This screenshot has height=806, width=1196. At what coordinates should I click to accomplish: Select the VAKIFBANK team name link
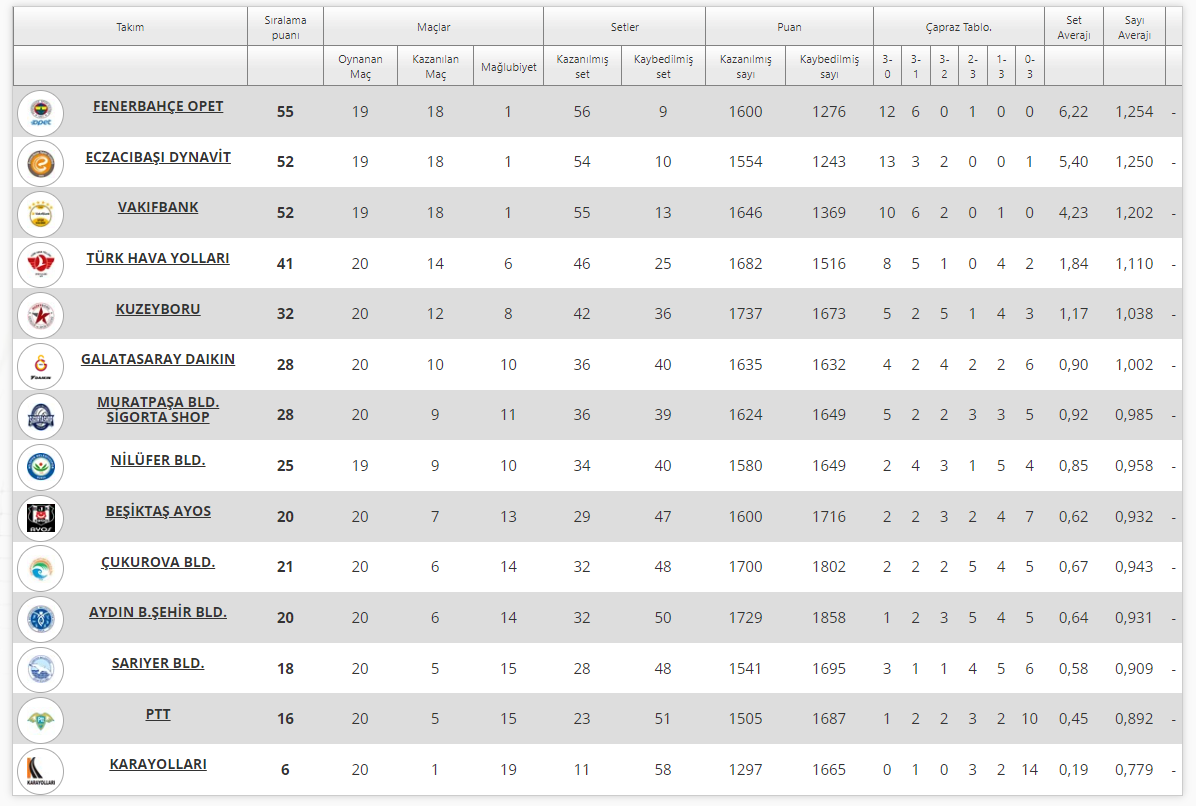[x=158, y=207]
